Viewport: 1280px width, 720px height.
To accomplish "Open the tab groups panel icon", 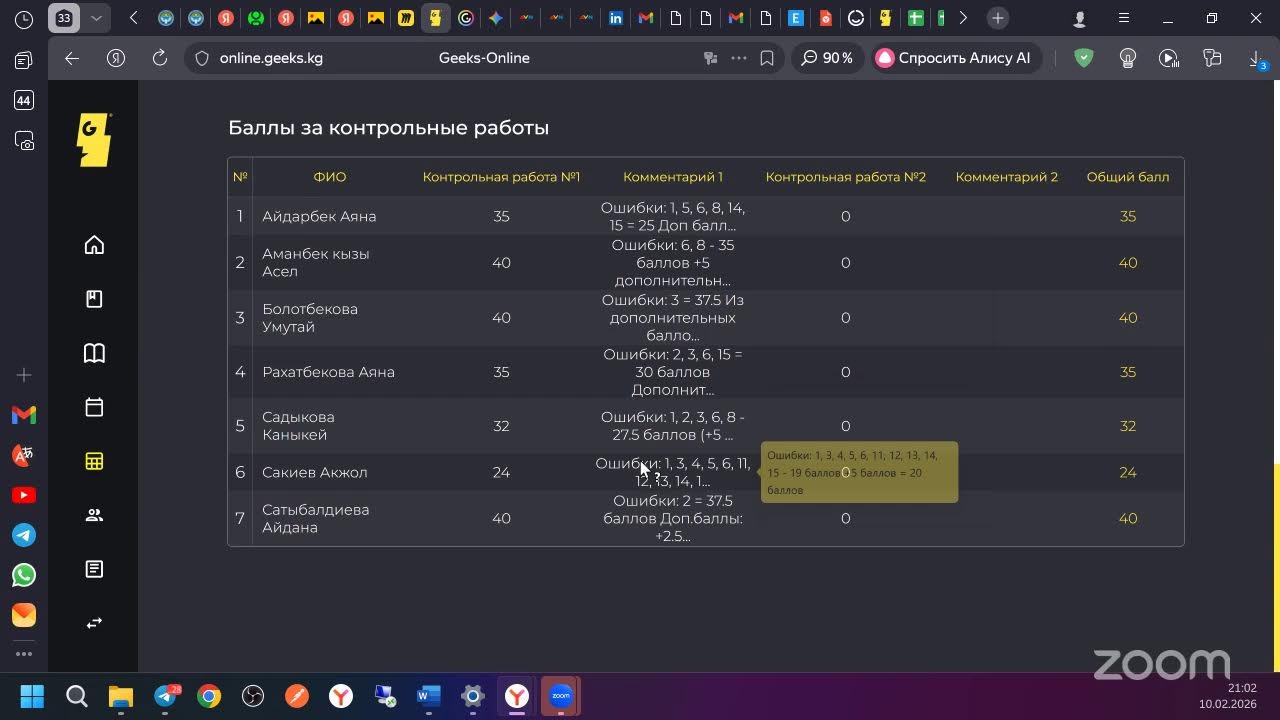I will [24, 61].
